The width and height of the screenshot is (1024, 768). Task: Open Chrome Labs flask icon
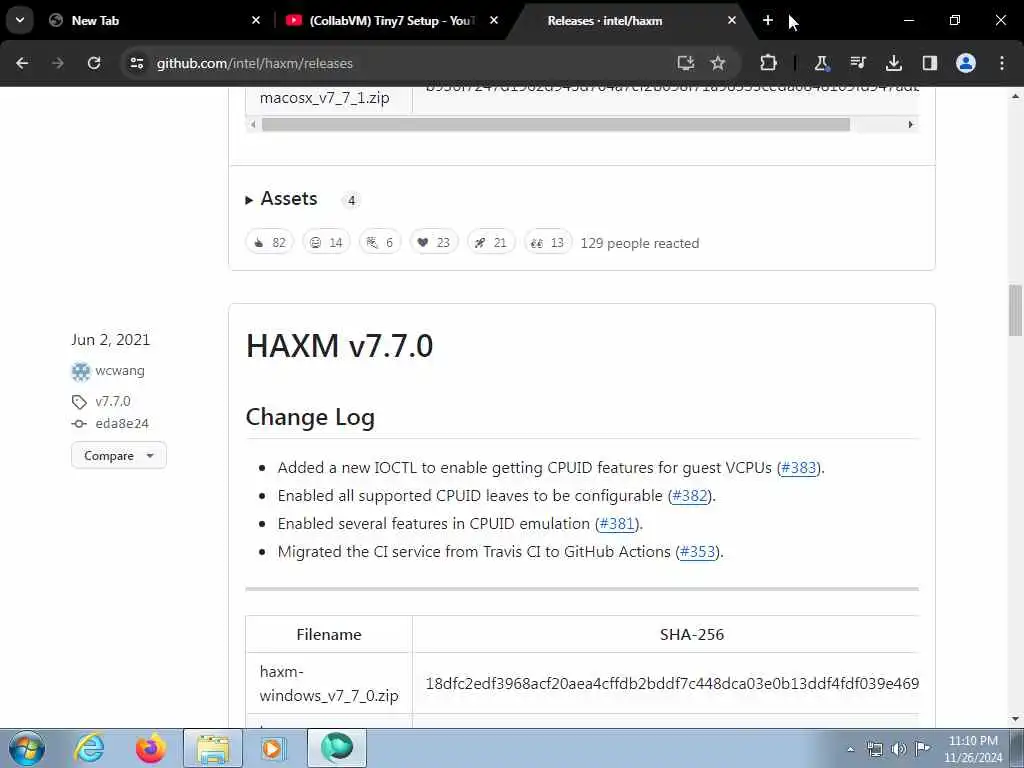click(x=821, y=63)
